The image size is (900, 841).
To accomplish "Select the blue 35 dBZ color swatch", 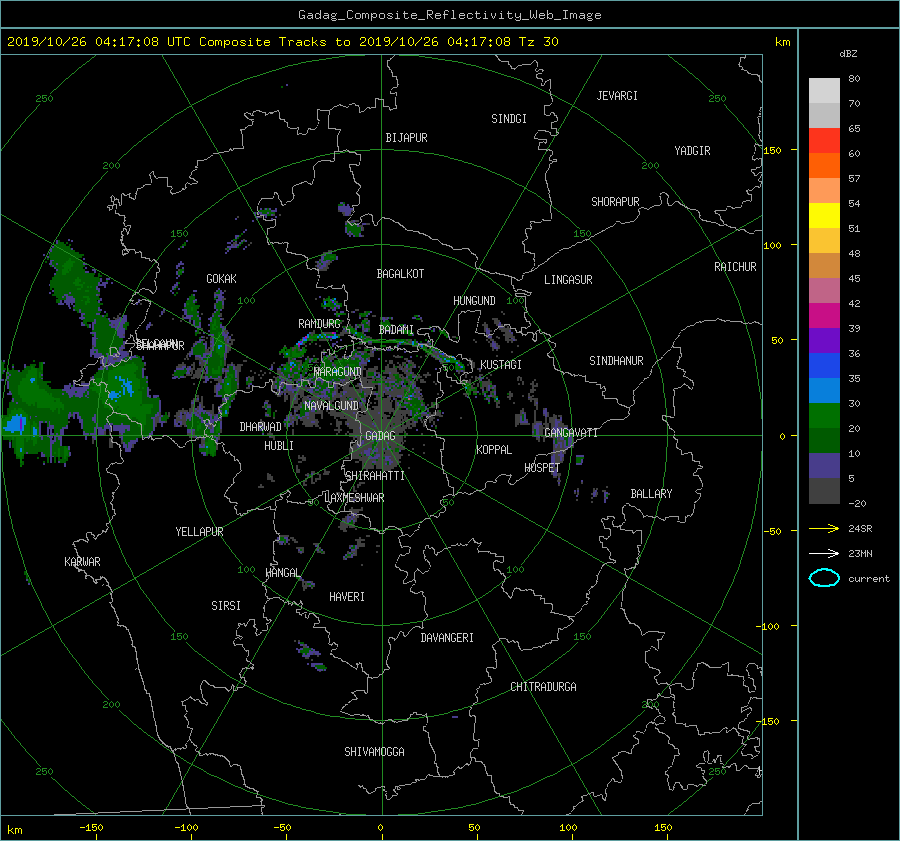I will pyautogui.click(x=824, y=366).
